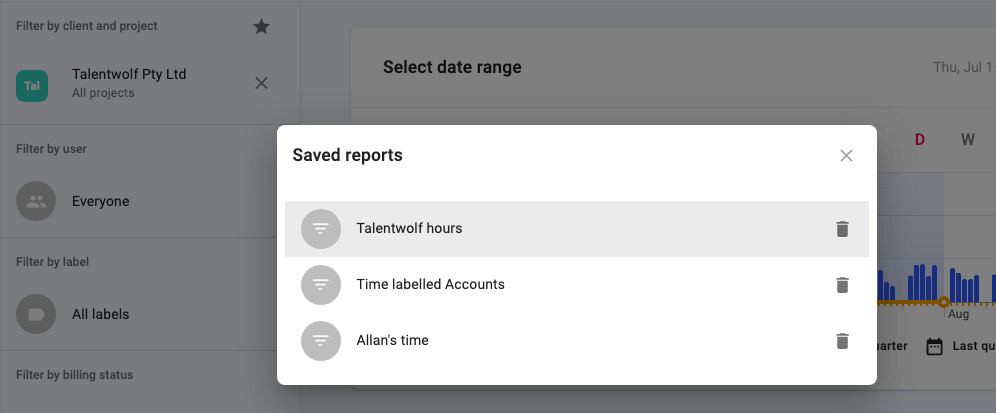Select the Last quarter calendar shortcut
This screenshot has height=413, width=996.
pos(961,346)
